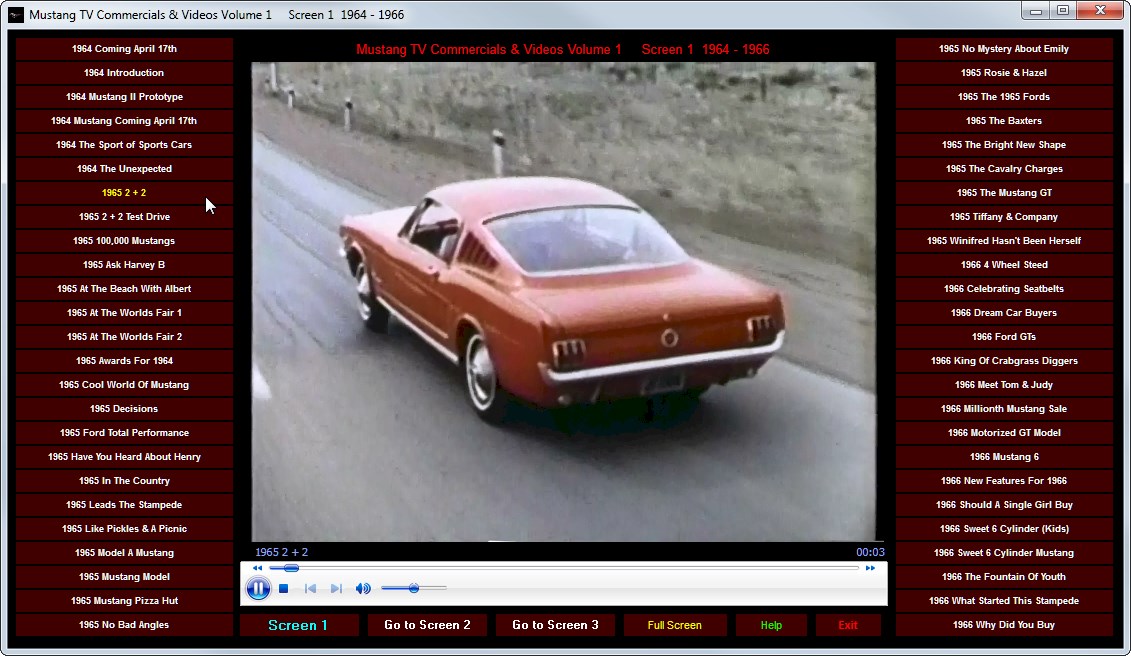This screenshot has height=656, width=1131.
Task: Click the 00:03 elapsed time readout
Action: click(870, 552)
